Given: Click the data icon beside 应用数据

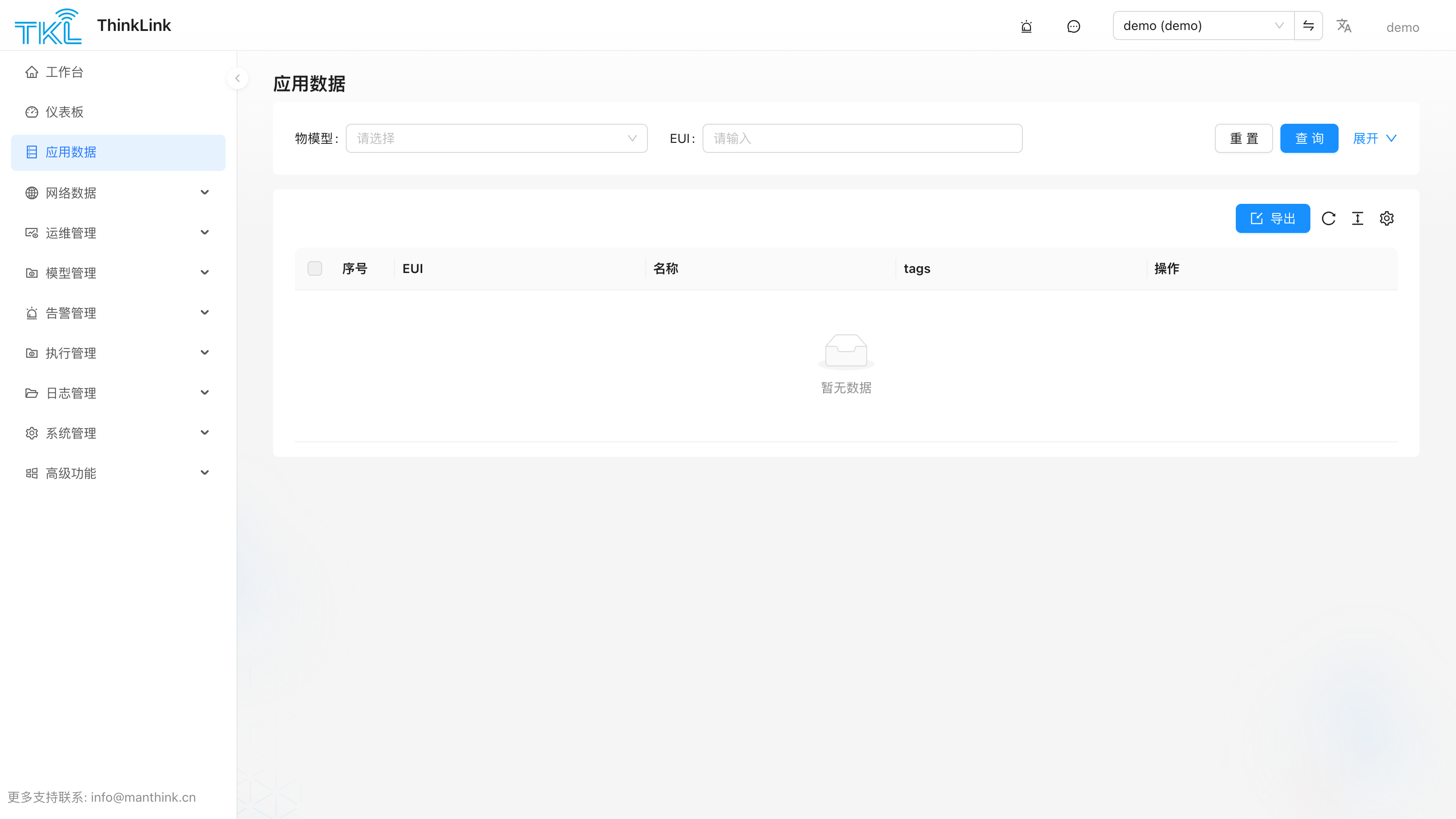Looking at the screenshot, I should pos(32,152).
